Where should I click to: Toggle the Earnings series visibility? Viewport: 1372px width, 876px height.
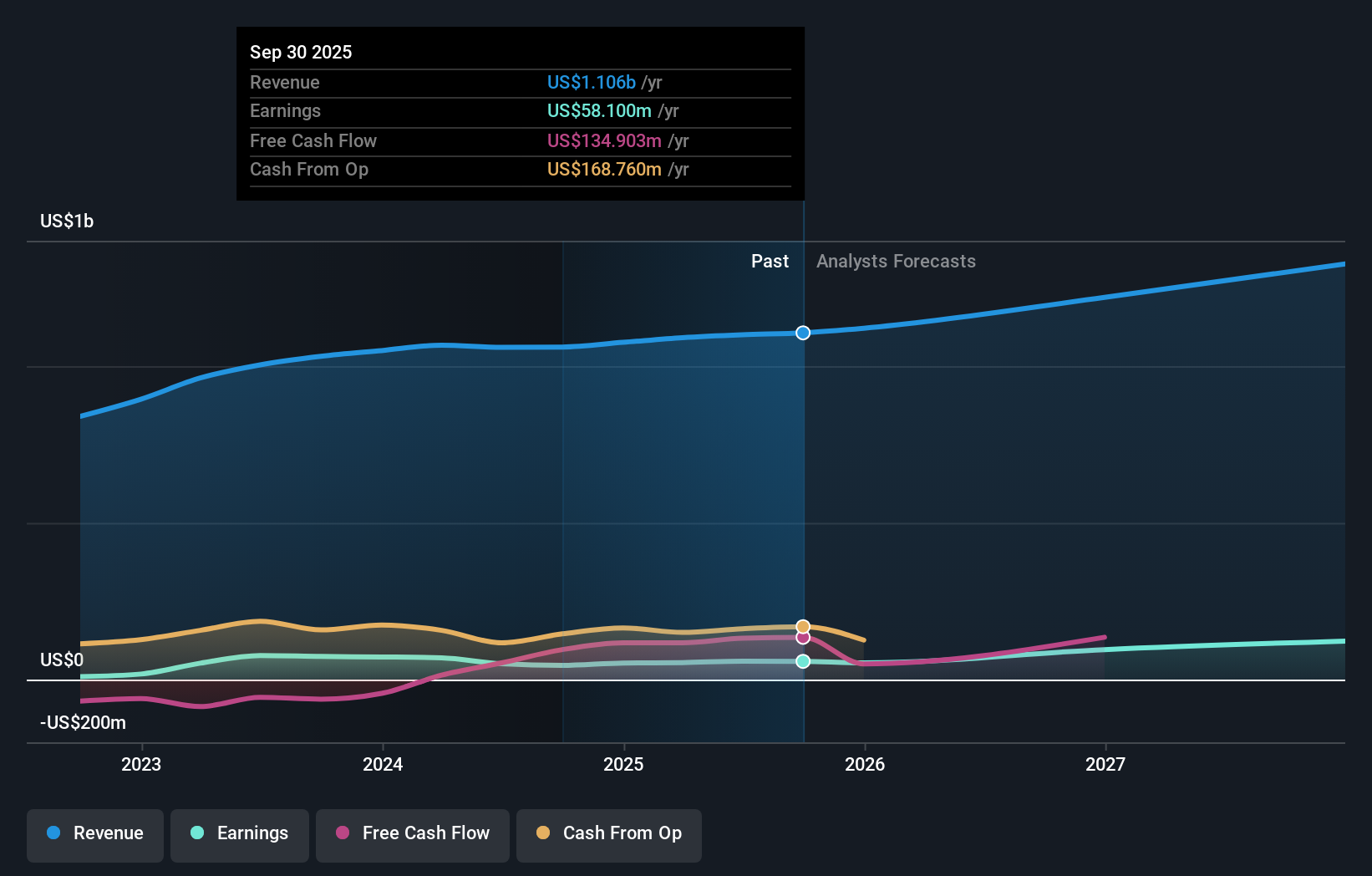pyautogui.click(x=240, y=833)
